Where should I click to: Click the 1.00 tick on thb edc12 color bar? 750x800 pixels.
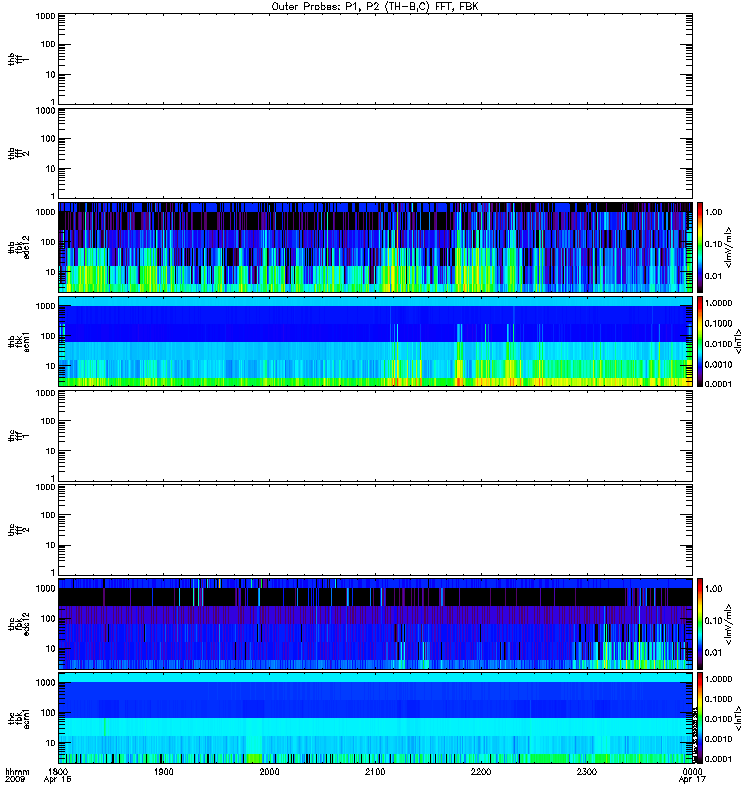(x=713, y=212)
